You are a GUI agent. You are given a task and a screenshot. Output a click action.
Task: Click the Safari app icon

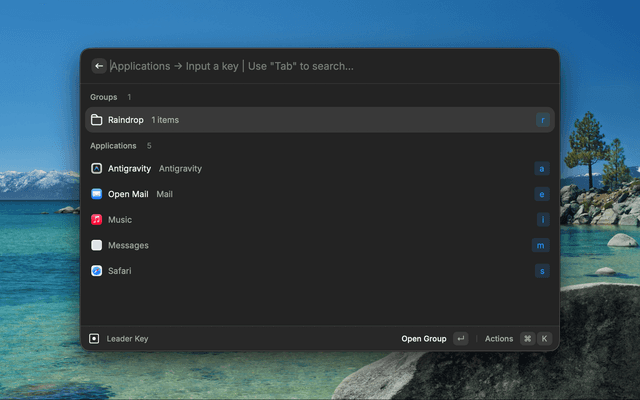(x=97, y=271)
